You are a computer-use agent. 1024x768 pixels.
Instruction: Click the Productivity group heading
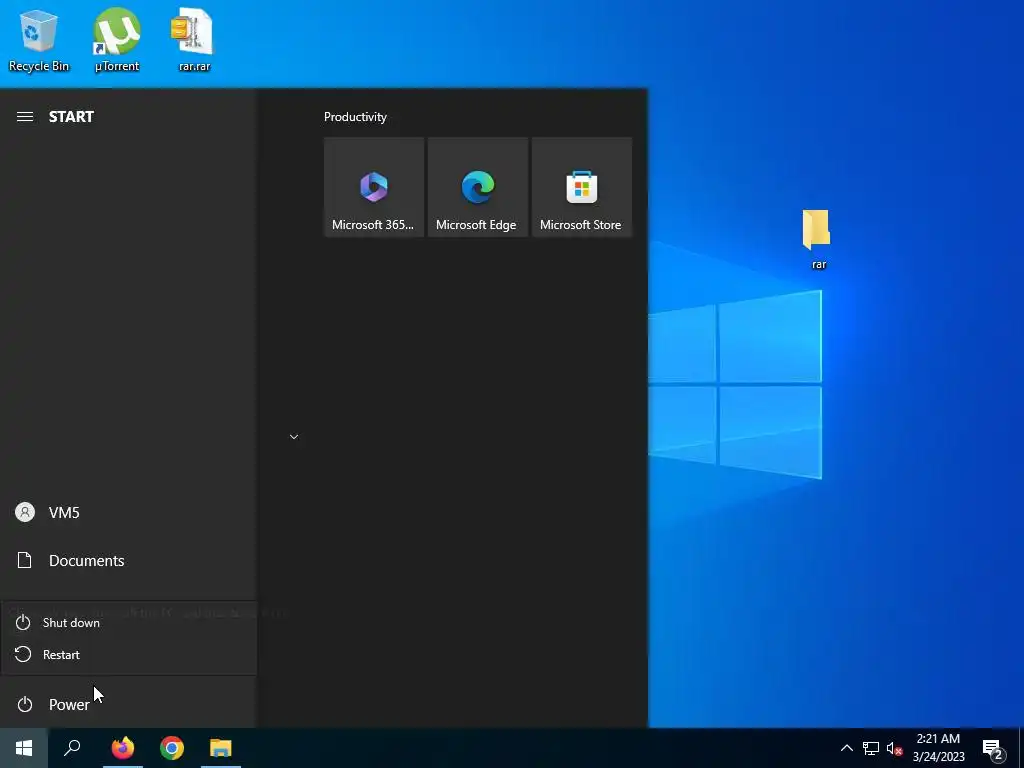(x=355, y=117)
